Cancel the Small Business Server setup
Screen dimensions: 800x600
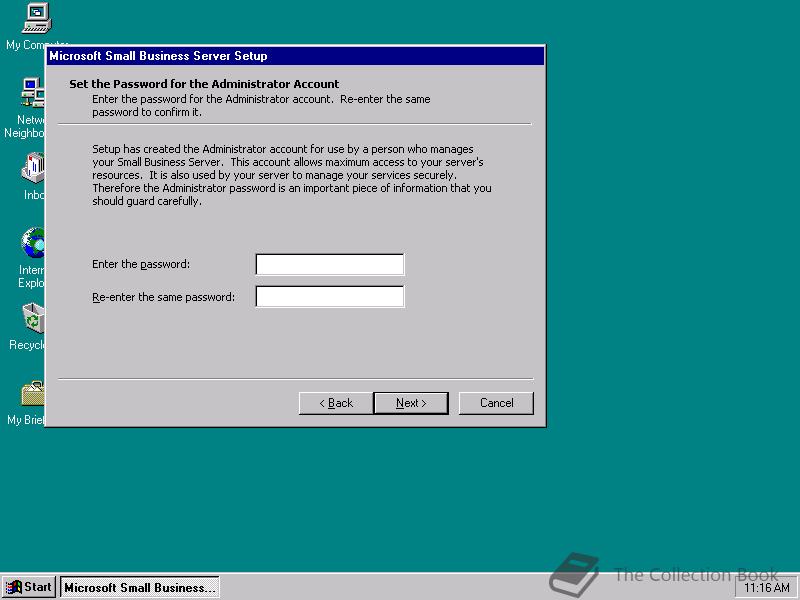[x=496, y=403]
